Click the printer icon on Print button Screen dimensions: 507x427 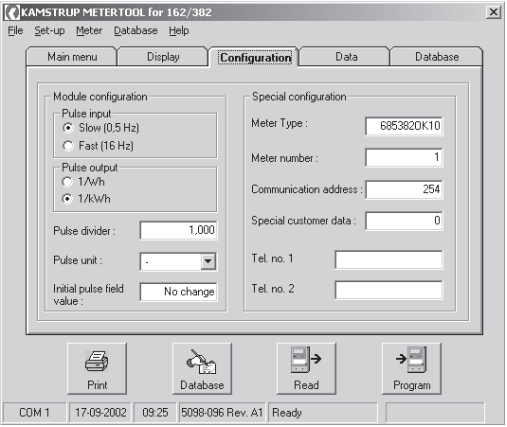pyautogui.click(x=96, y=361)
